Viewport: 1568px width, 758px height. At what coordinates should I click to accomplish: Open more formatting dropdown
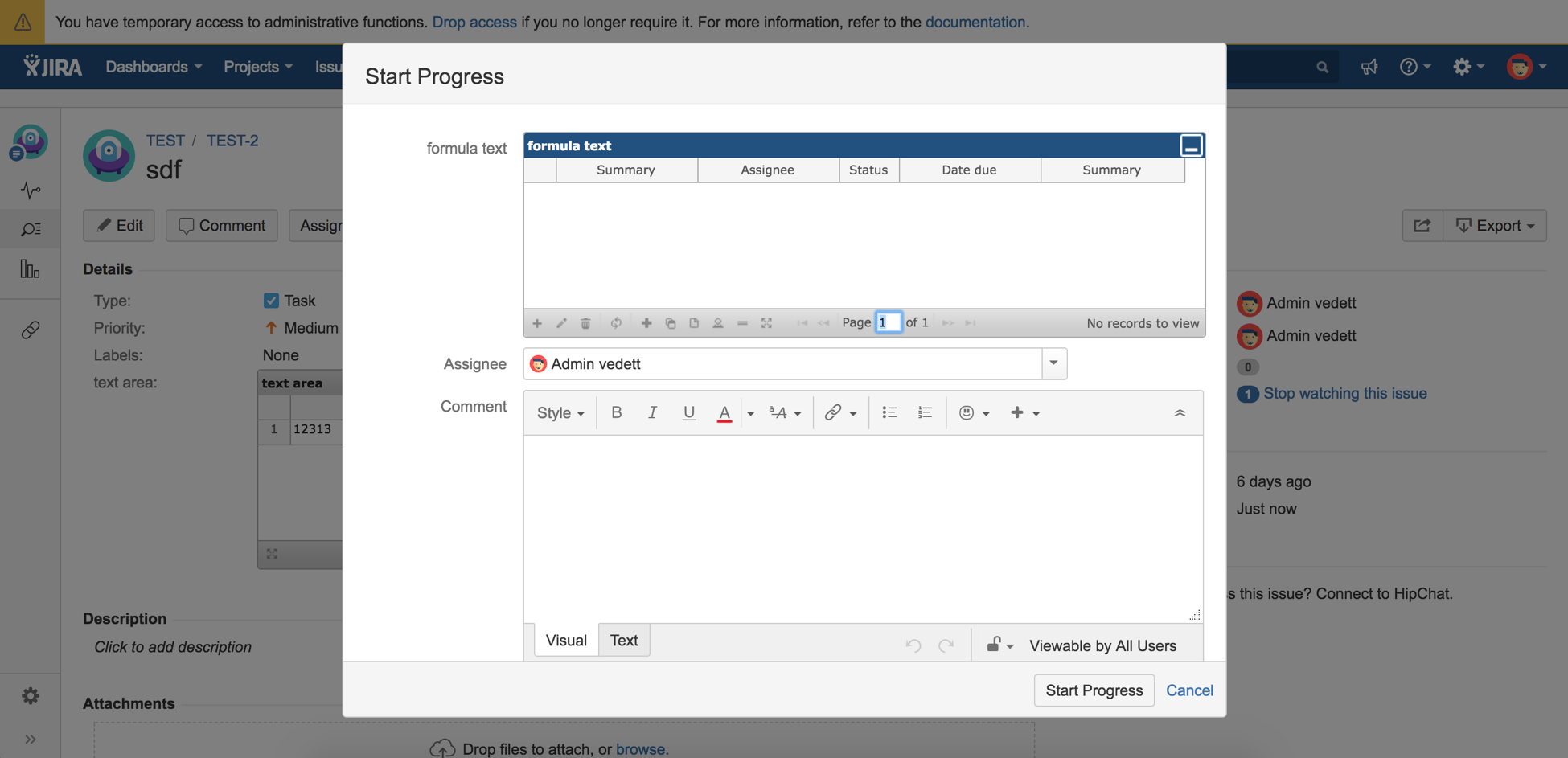pyautogui.click(x=785, y=412)
